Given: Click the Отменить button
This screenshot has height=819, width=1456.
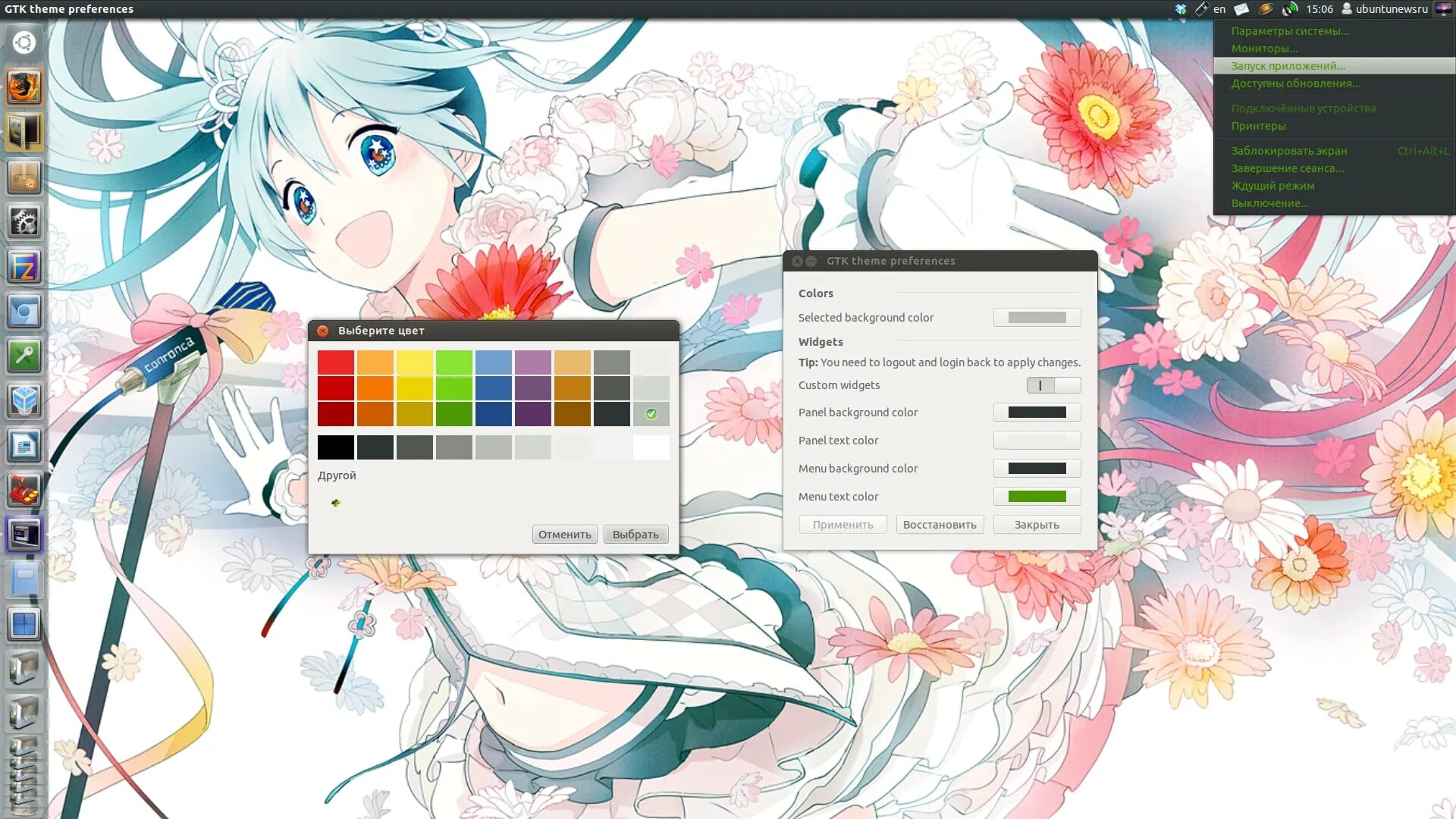Looking at the screenshot, I should point(564,535).
